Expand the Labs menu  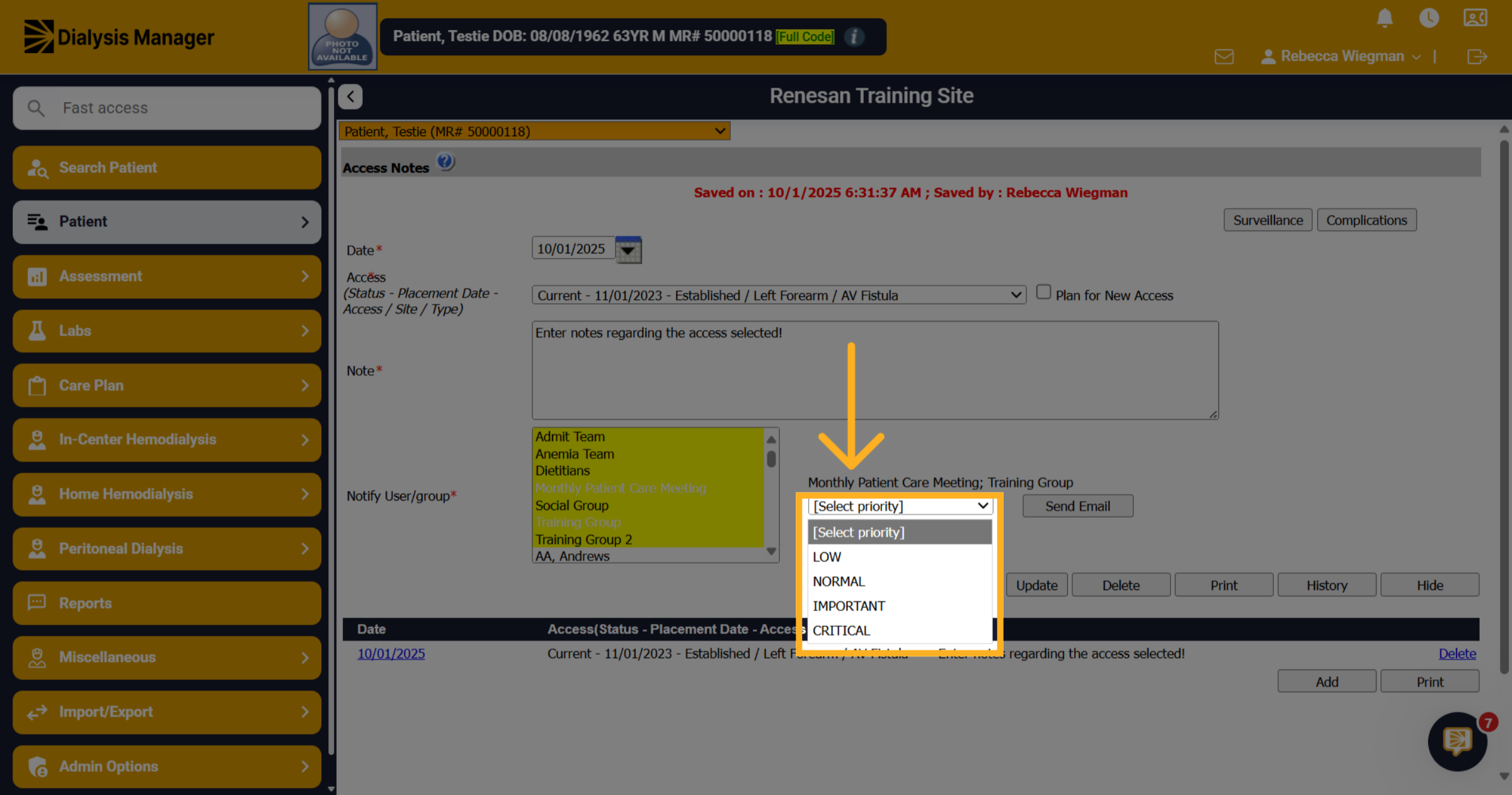coord(167,331)
